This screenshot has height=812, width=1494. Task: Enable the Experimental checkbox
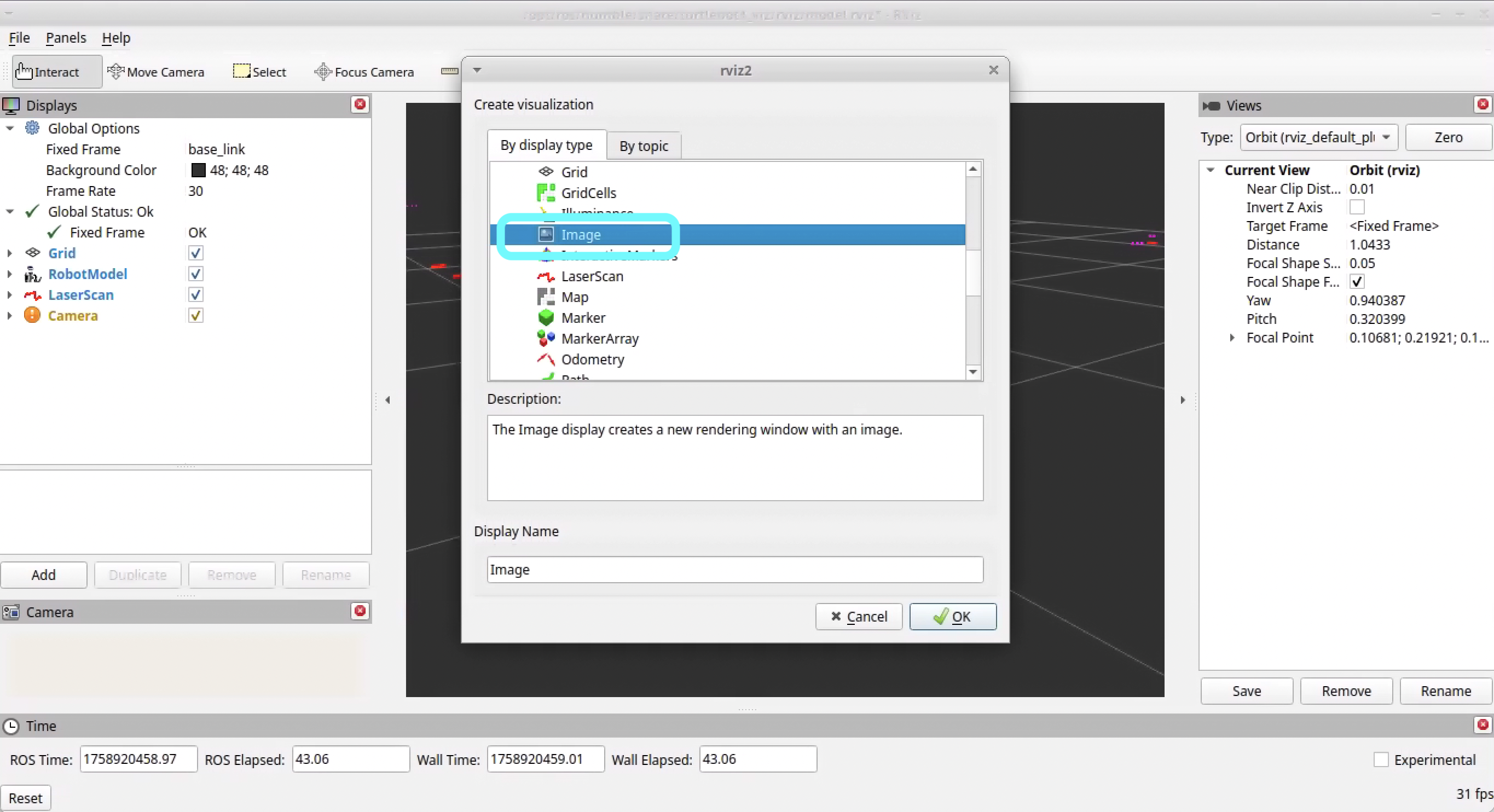point(1381,760)
